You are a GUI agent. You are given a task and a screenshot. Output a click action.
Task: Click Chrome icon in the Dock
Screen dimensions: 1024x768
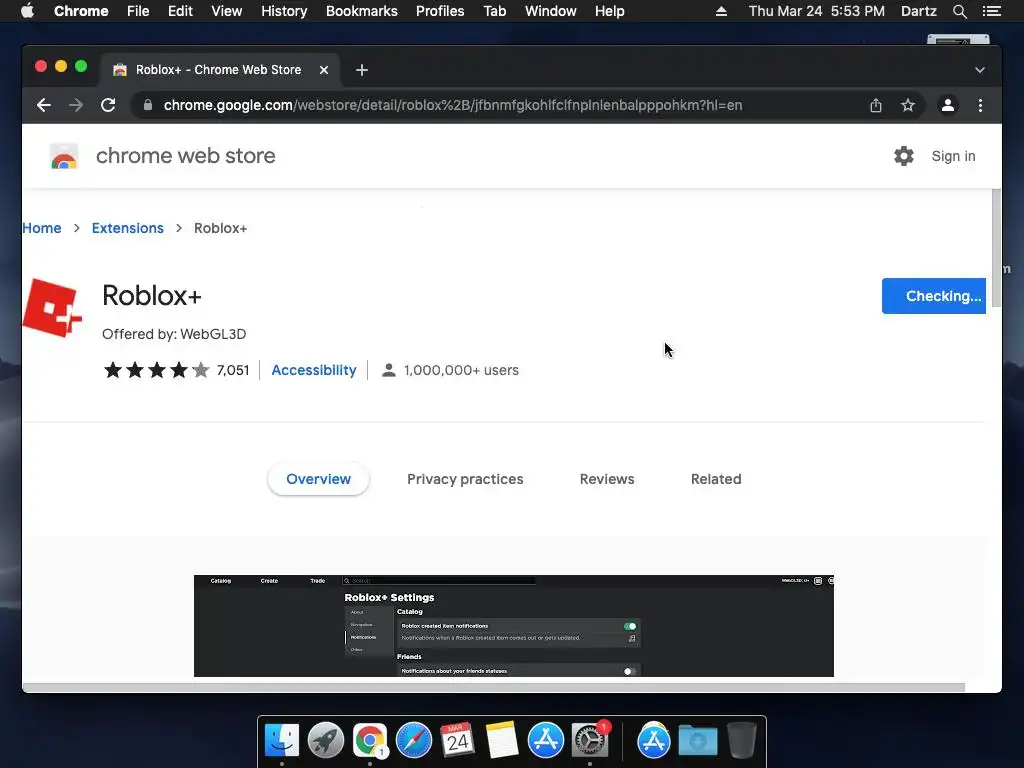click(370, 741)
